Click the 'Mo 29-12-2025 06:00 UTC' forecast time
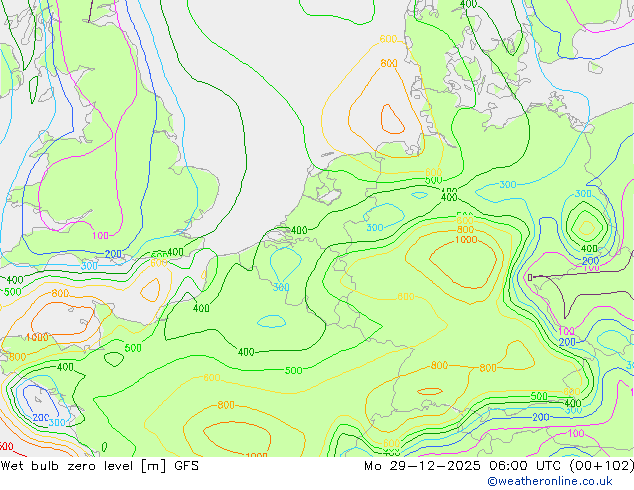This screenshot has width=634, height=490. 463,466
